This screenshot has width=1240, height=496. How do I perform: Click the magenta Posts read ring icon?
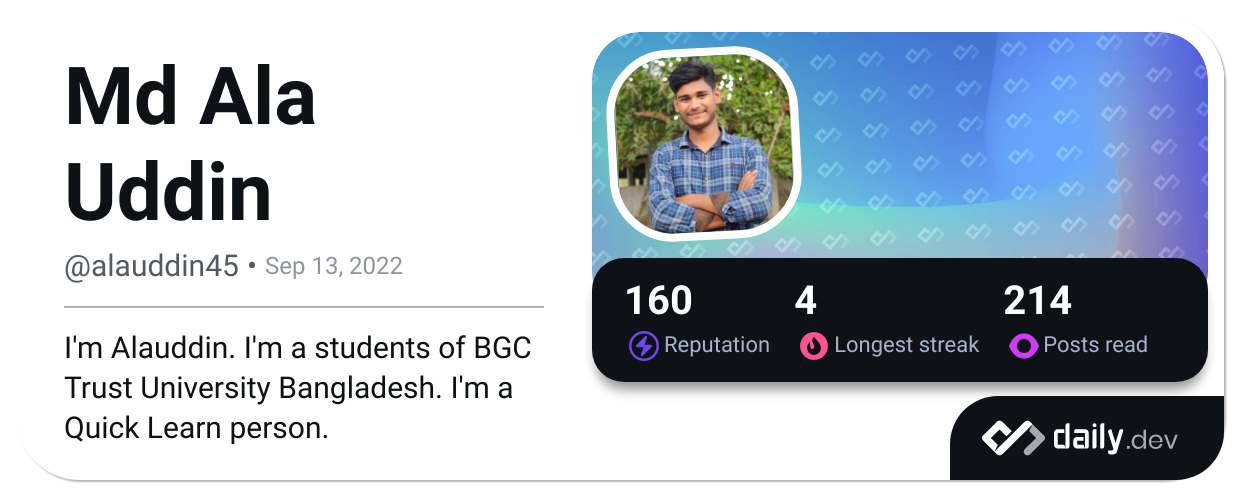pos(1023,346)
